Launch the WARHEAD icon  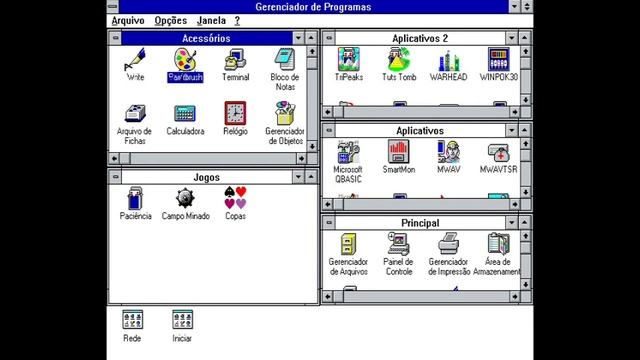click(449, 60)
